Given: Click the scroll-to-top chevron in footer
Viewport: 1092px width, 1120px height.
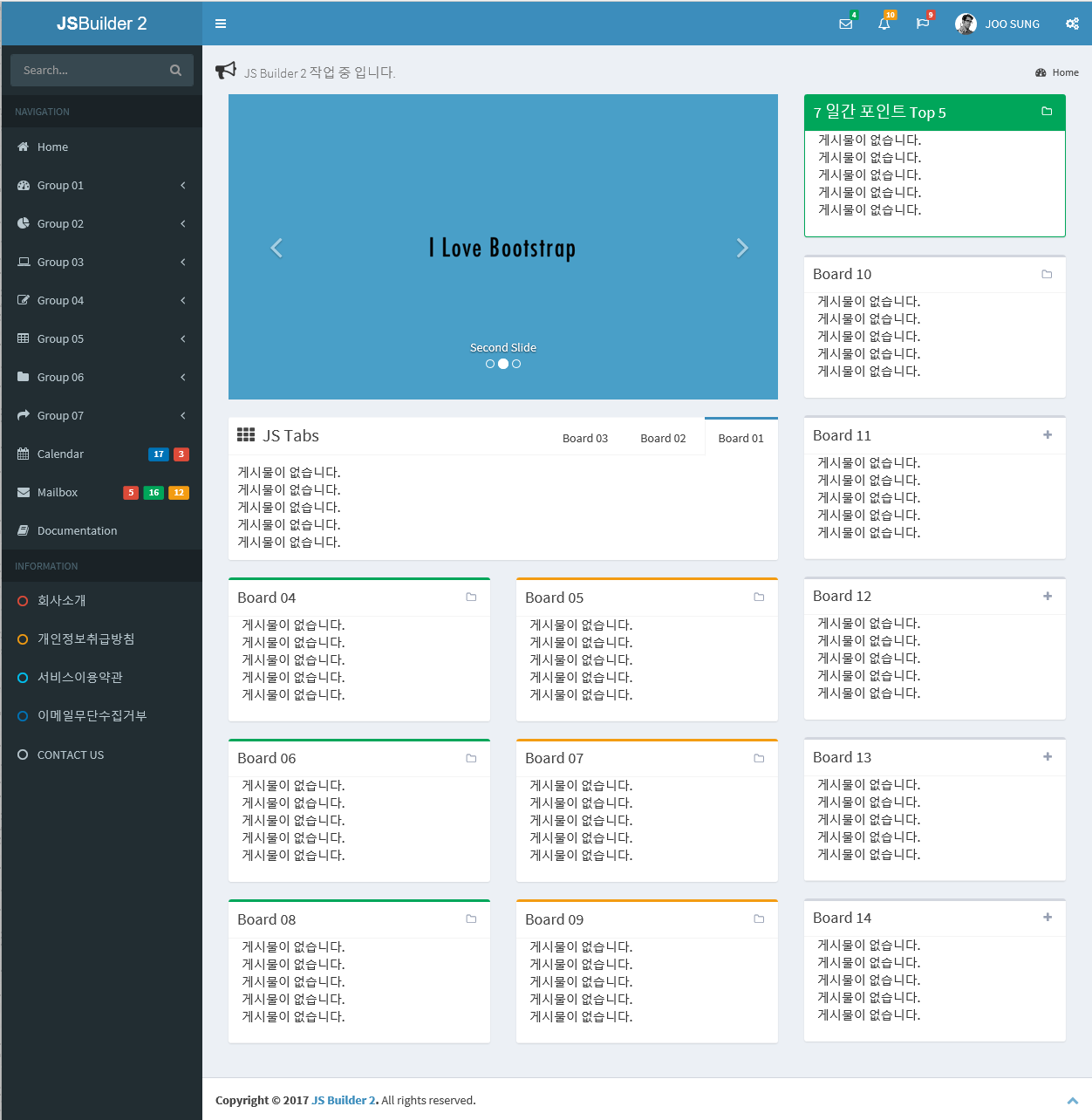Looking at the screenshot, I should click(x=1072, y=1101).
